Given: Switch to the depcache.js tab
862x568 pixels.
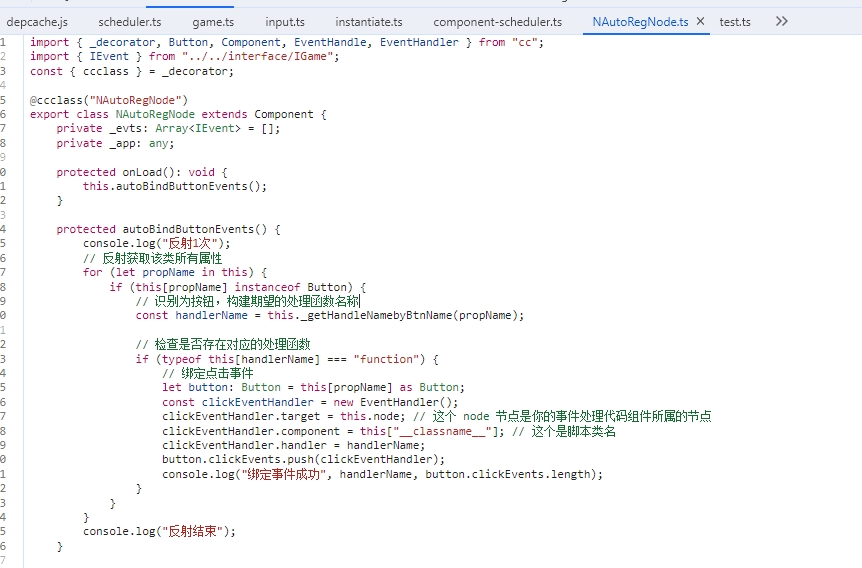Looking at the screenshot, I should coord(37,22).
